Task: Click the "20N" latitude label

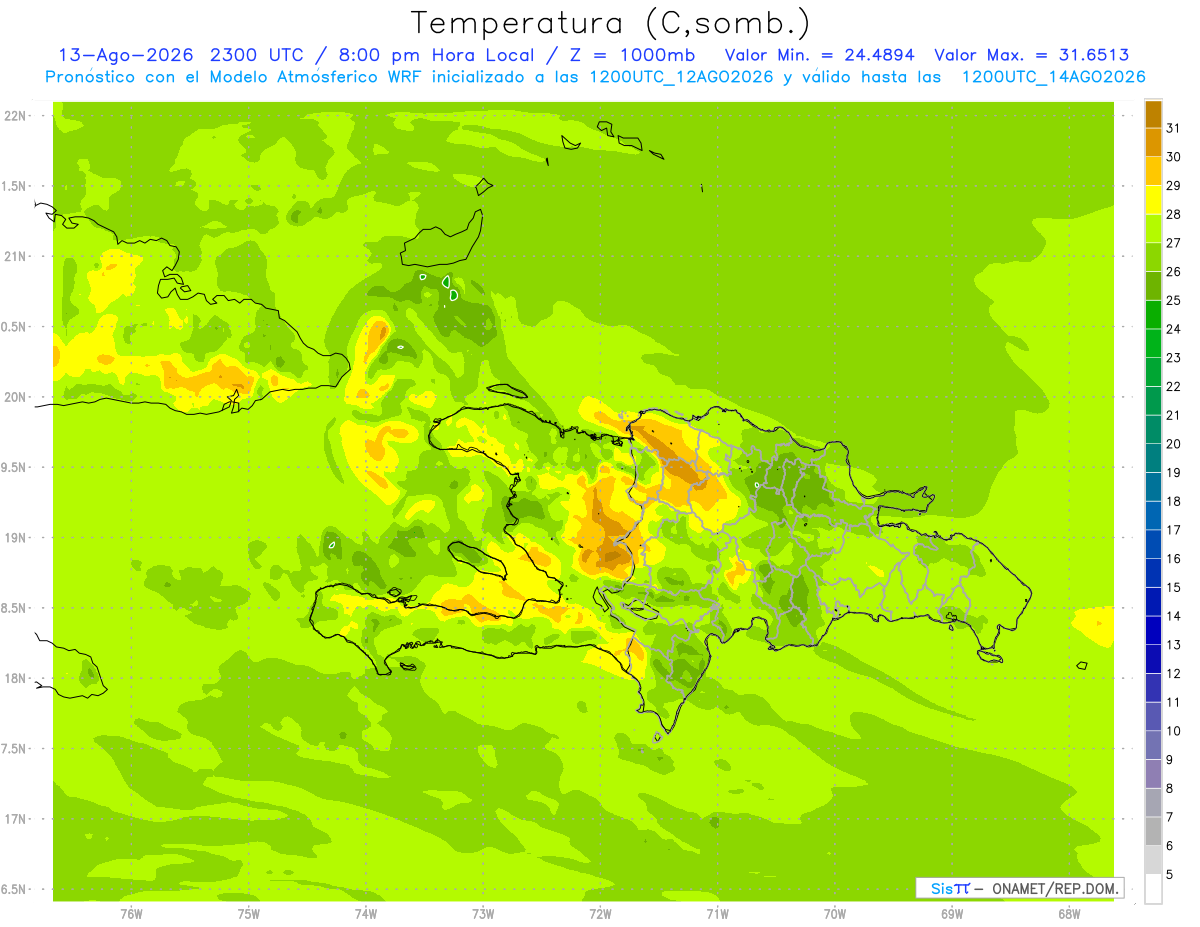Action: click(15, 397)
